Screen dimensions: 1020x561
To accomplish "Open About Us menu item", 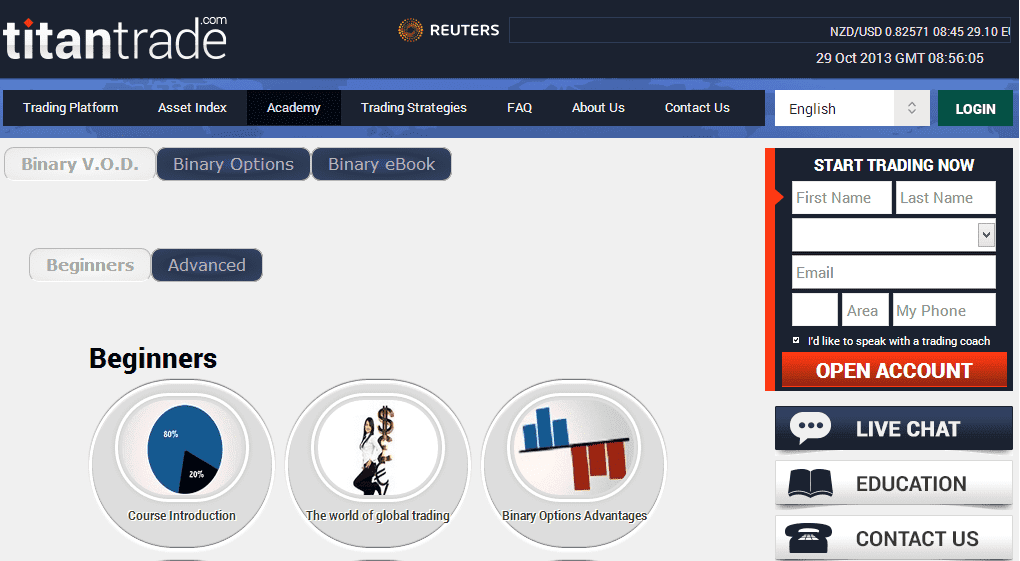I will [x=598, y=107].
